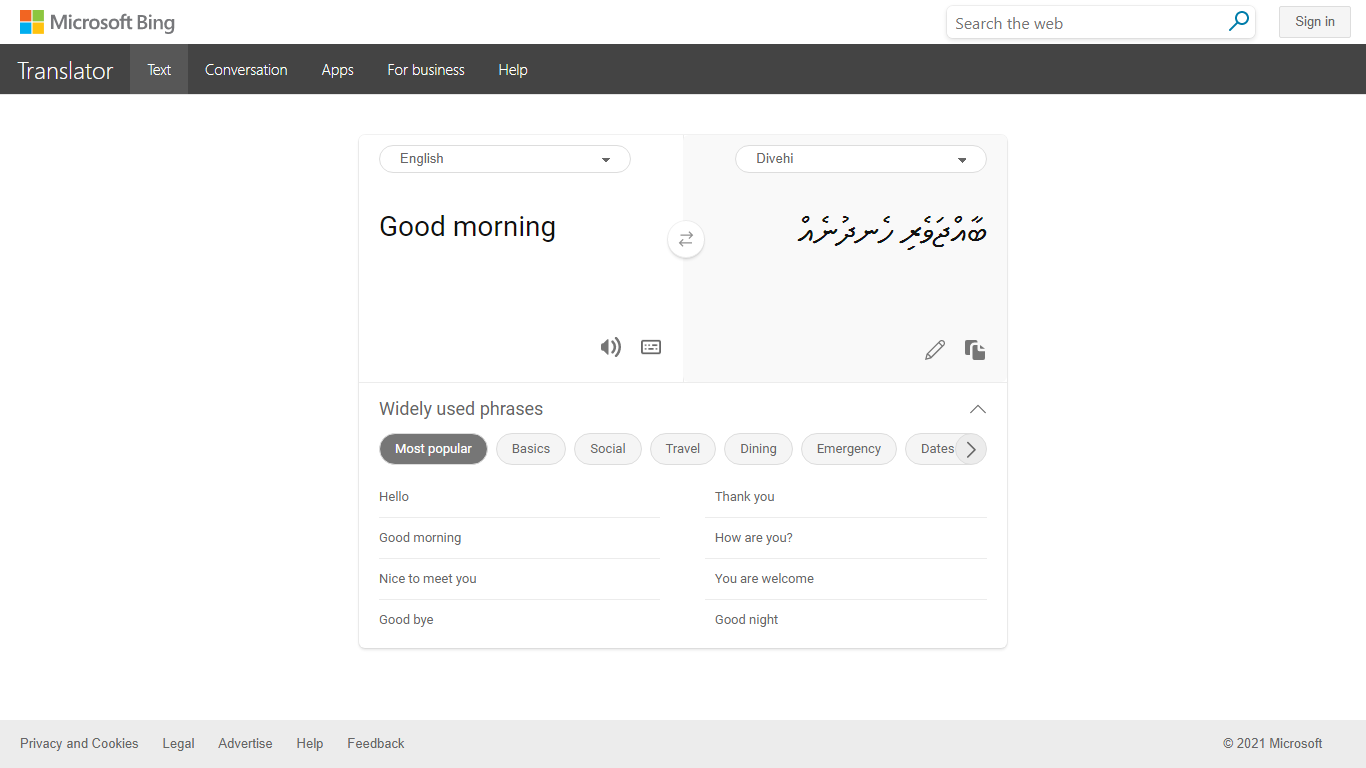Click the search magnifier icon

(1239, 22)
